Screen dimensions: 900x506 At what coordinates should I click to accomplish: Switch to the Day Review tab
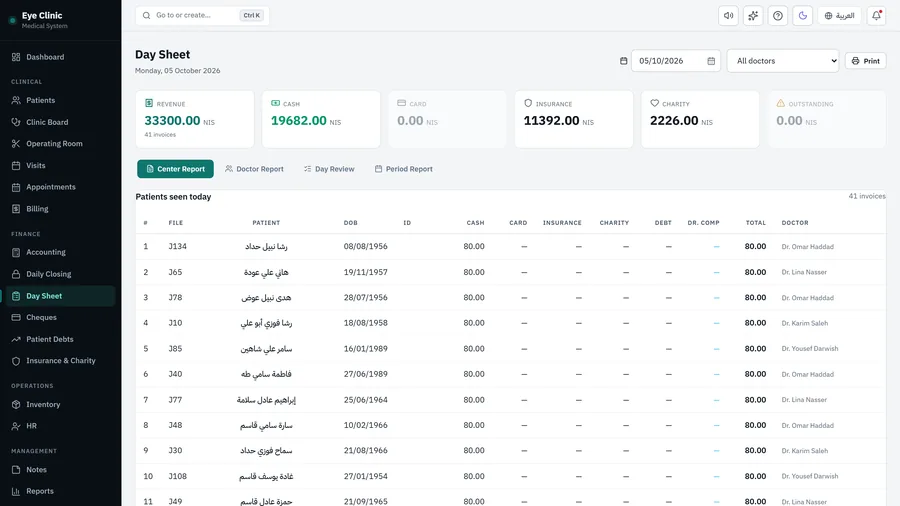[329, 169]
